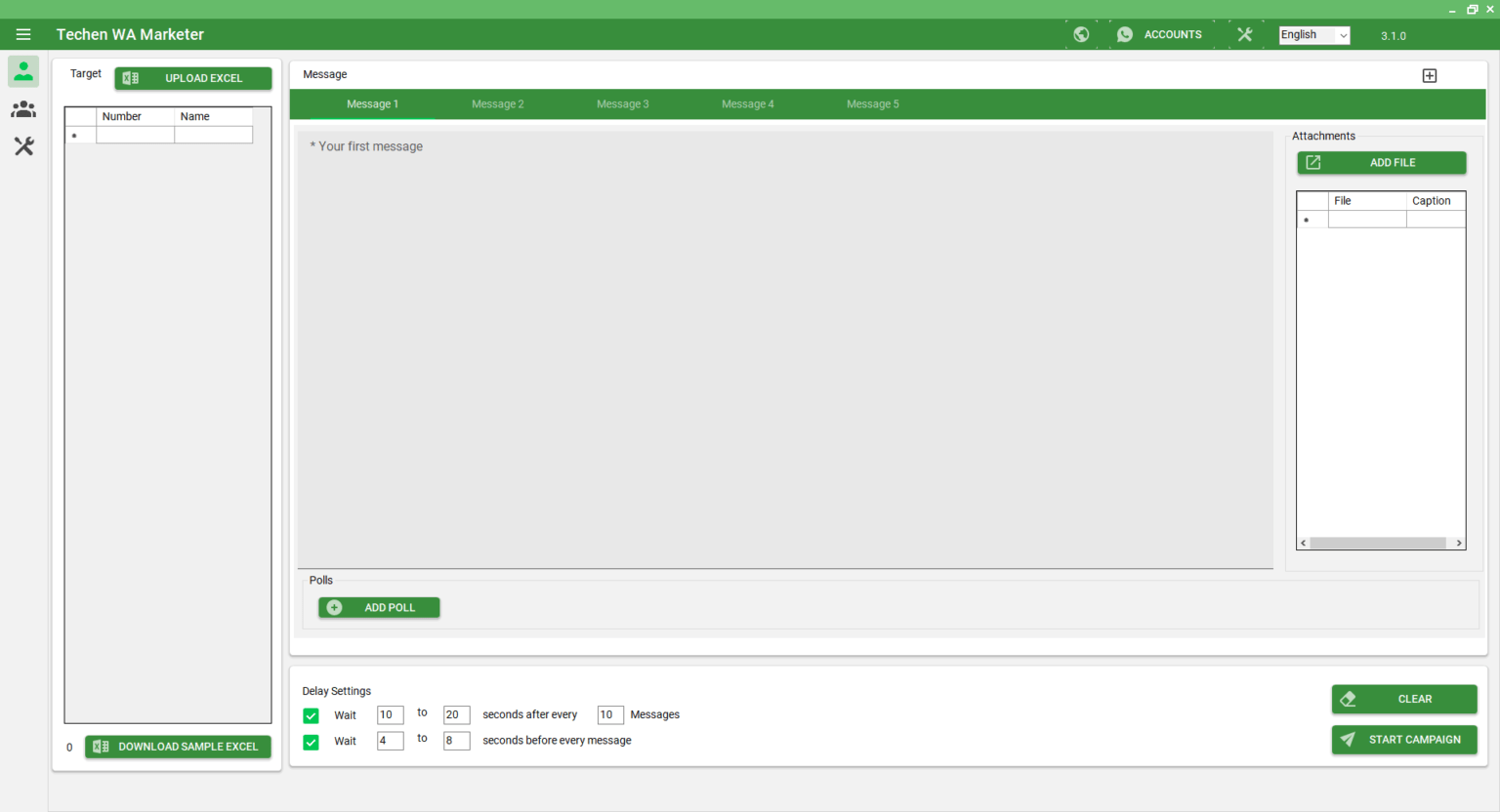1500x812 pixels.
Task: Open the hamburger menu
Action: pyautogui.click(x=23, y=34)
